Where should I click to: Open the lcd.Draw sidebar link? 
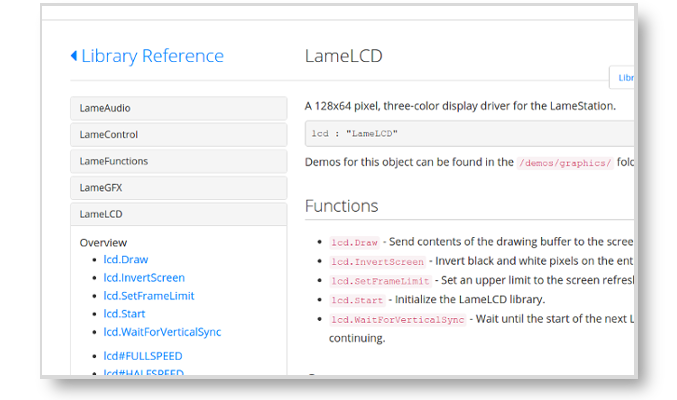126,260
